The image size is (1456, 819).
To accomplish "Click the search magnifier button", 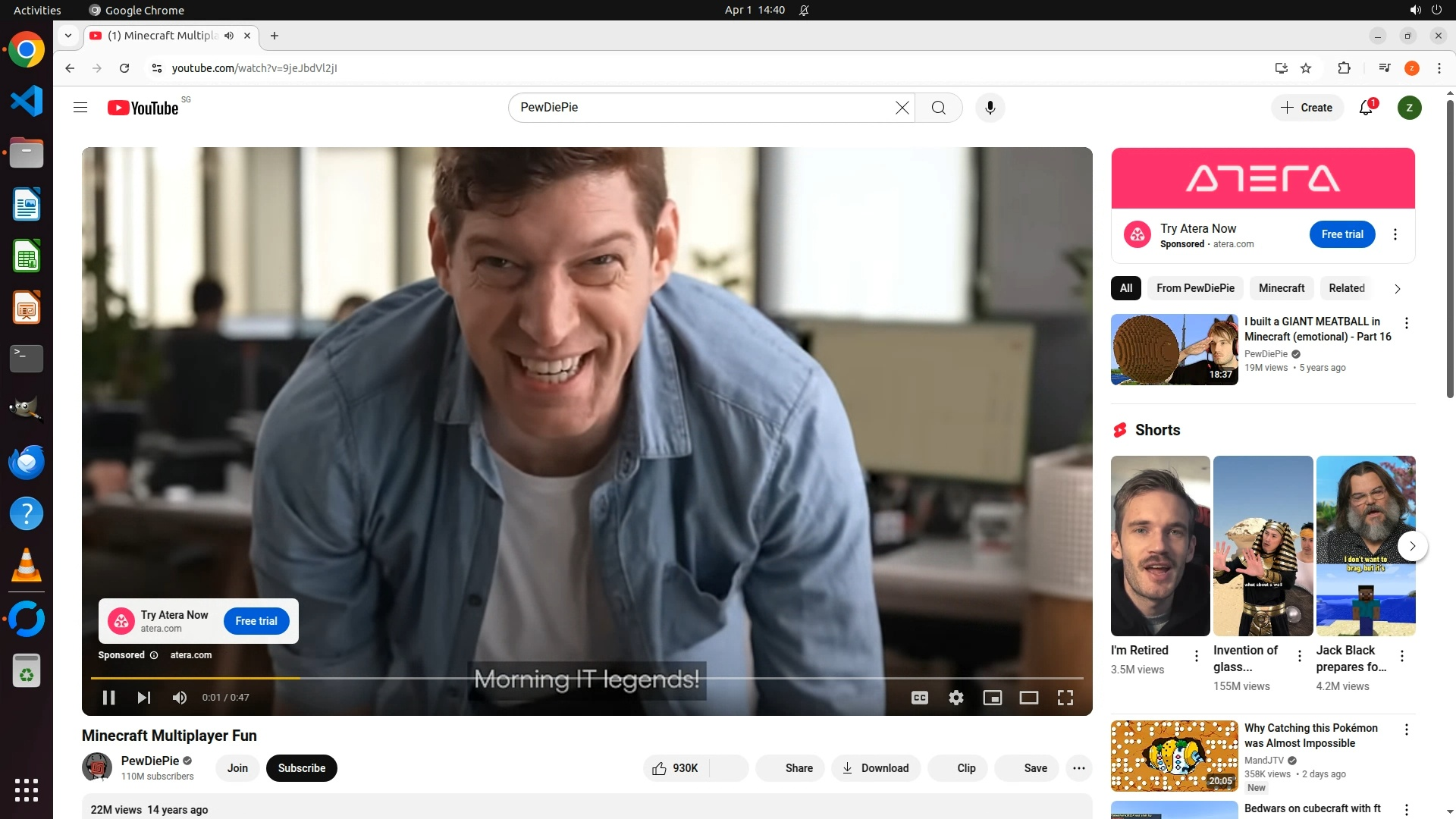I will click(938, 108).
